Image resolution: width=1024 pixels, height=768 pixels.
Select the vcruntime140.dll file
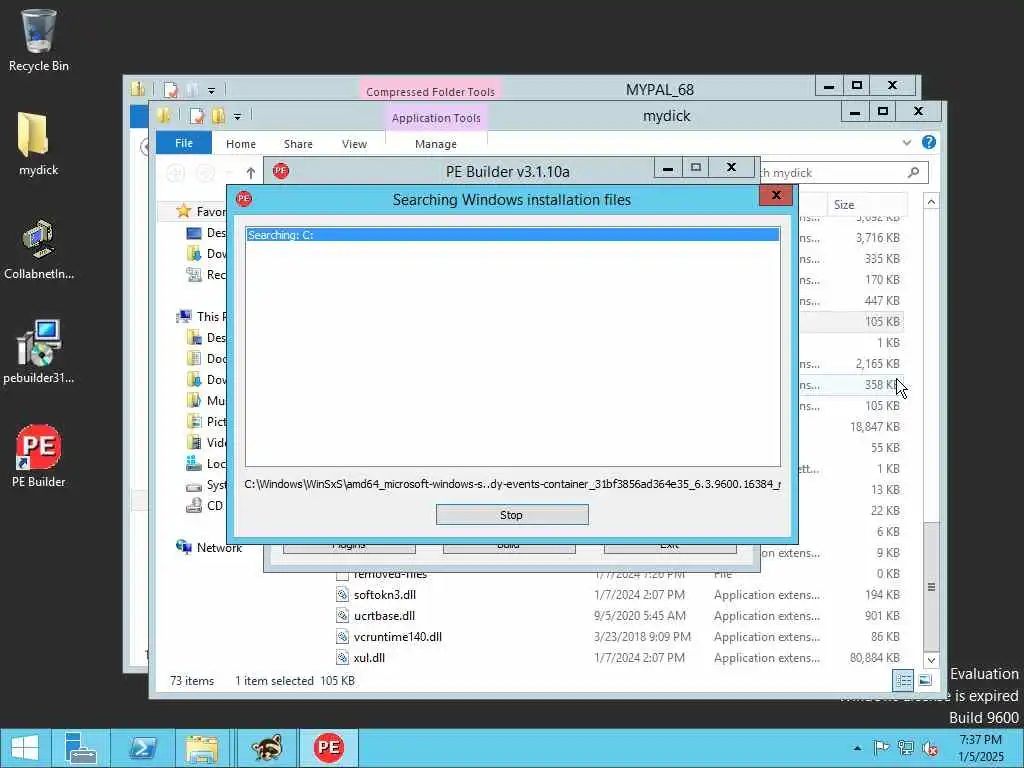coord(397,636)
